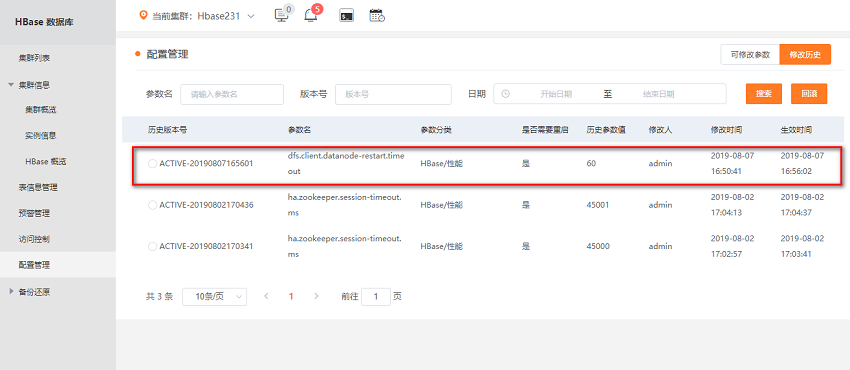Click the clock icon in the date field
Image resolution: width=850 pixels, height=370 pixels.
(x=506, y=94)
